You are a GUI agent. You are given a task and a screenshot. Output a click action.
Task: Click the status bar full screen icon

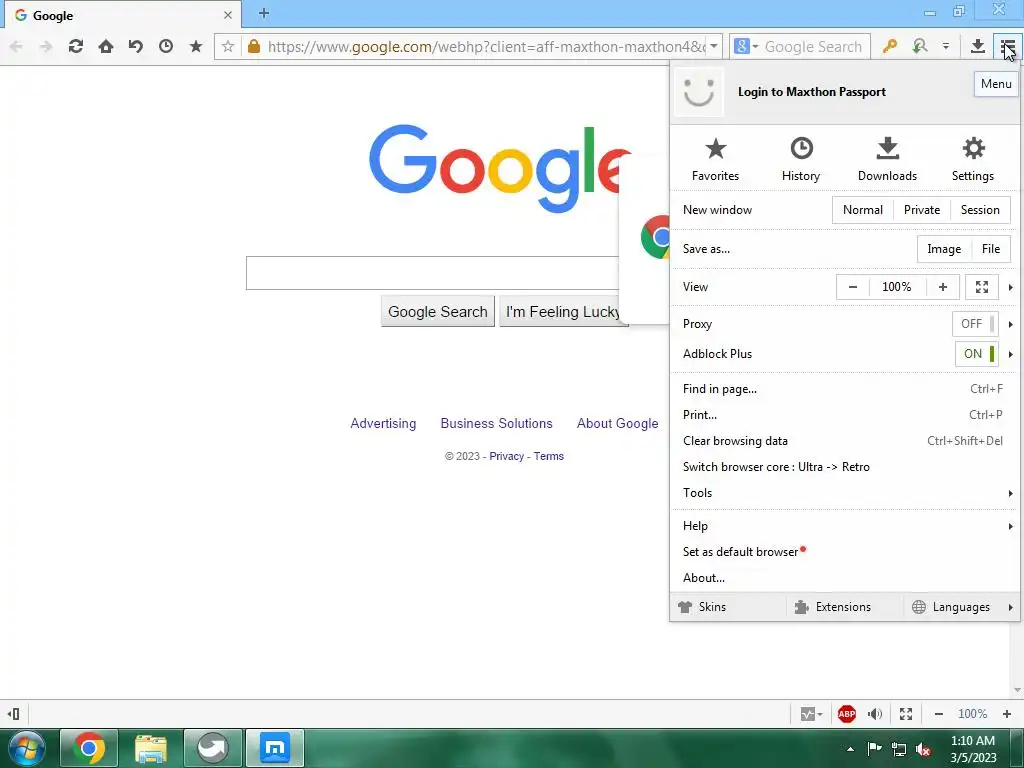(906, 714)
